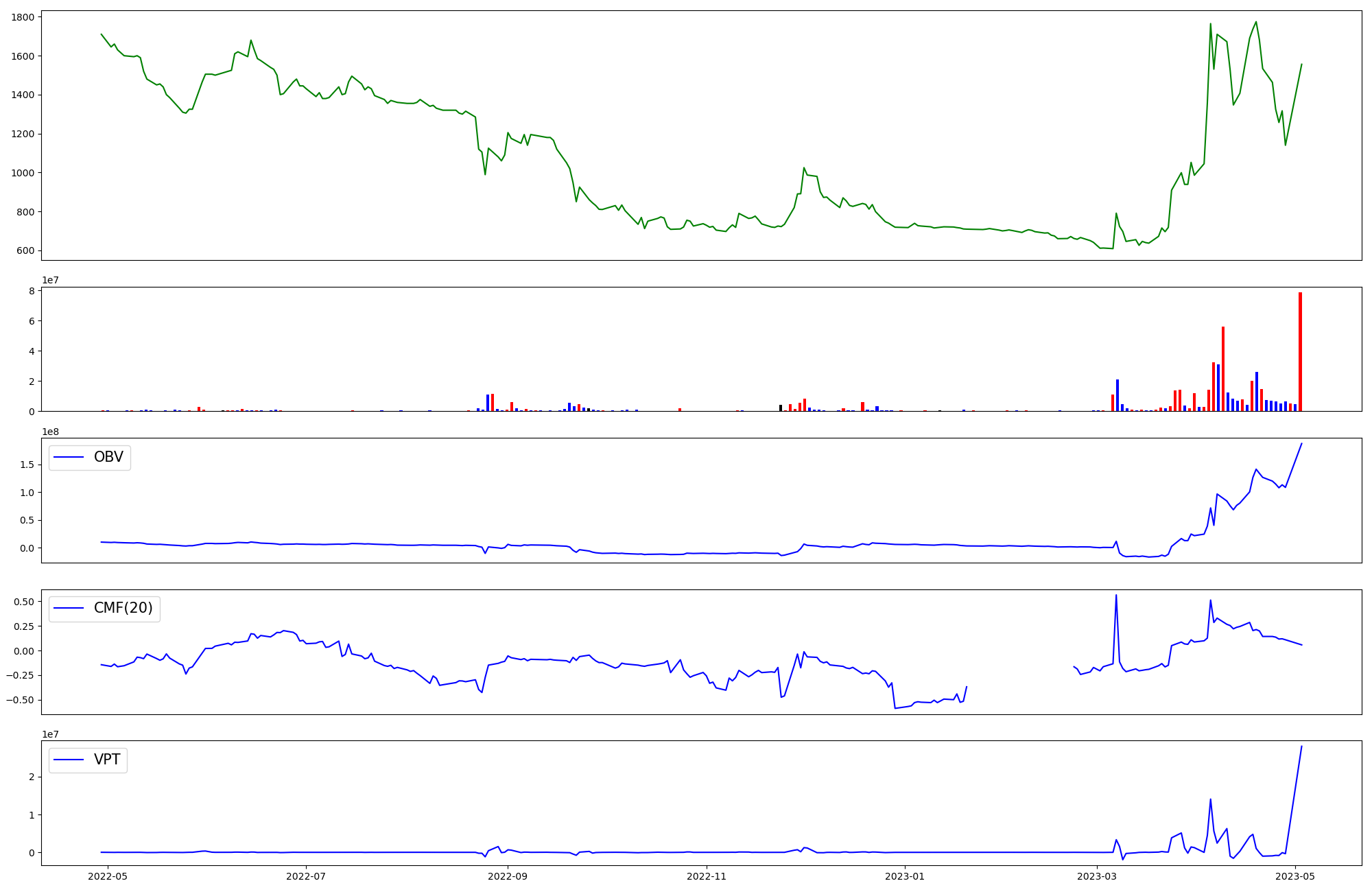Click the CMF(20) legend label
Screen dimensions: 1372x892
[123, 609]
